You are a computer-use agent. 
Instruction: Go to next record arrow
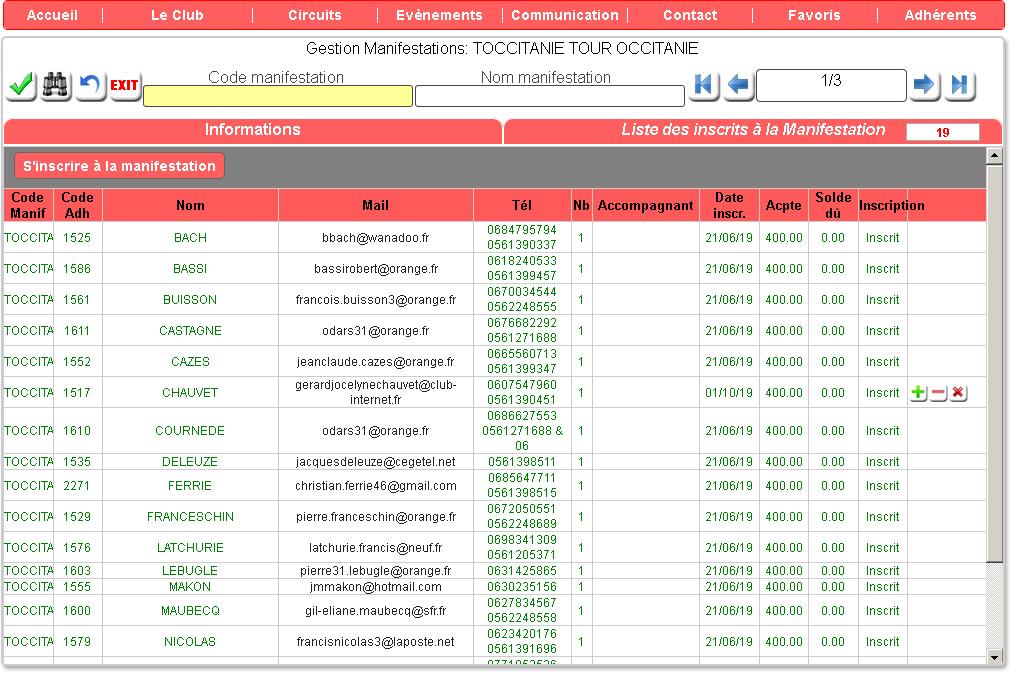[924, 85]
